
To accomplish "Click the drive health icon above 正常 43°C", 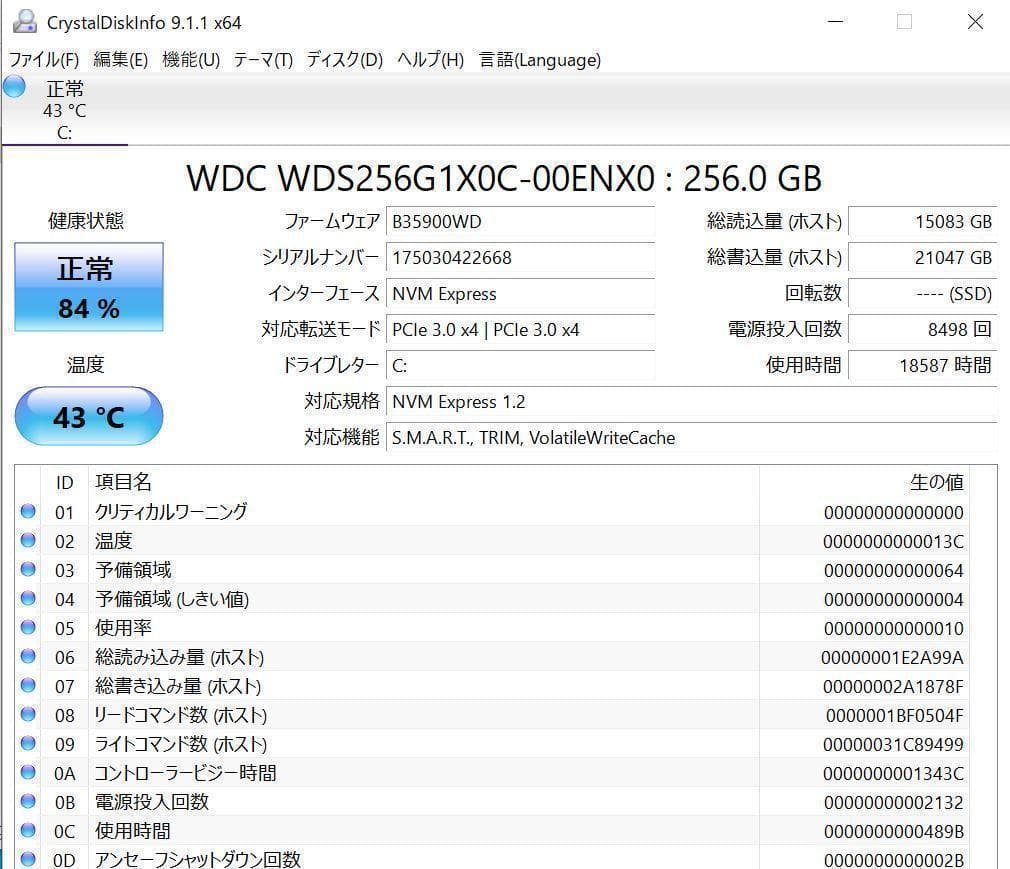I will click(14, 89).
